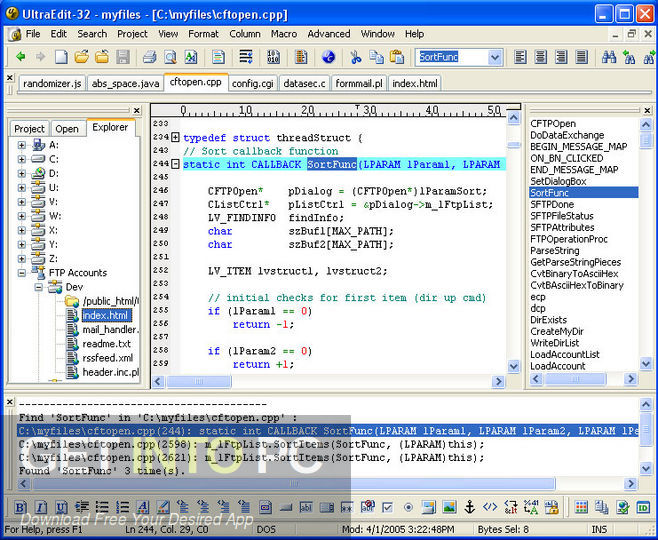Screen dimensions: 658x540
Task: Open the Macro menu
Action: tap(284, 34)
